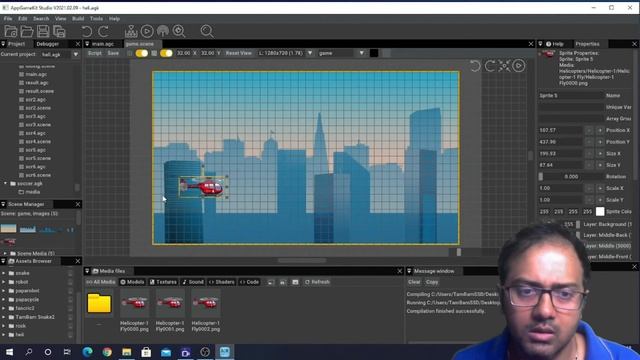Open File Explorer from the taskbar
Image resolution: width=640 pixels, height=360 pixels.
pyautogui.click(x=127, y=352)
